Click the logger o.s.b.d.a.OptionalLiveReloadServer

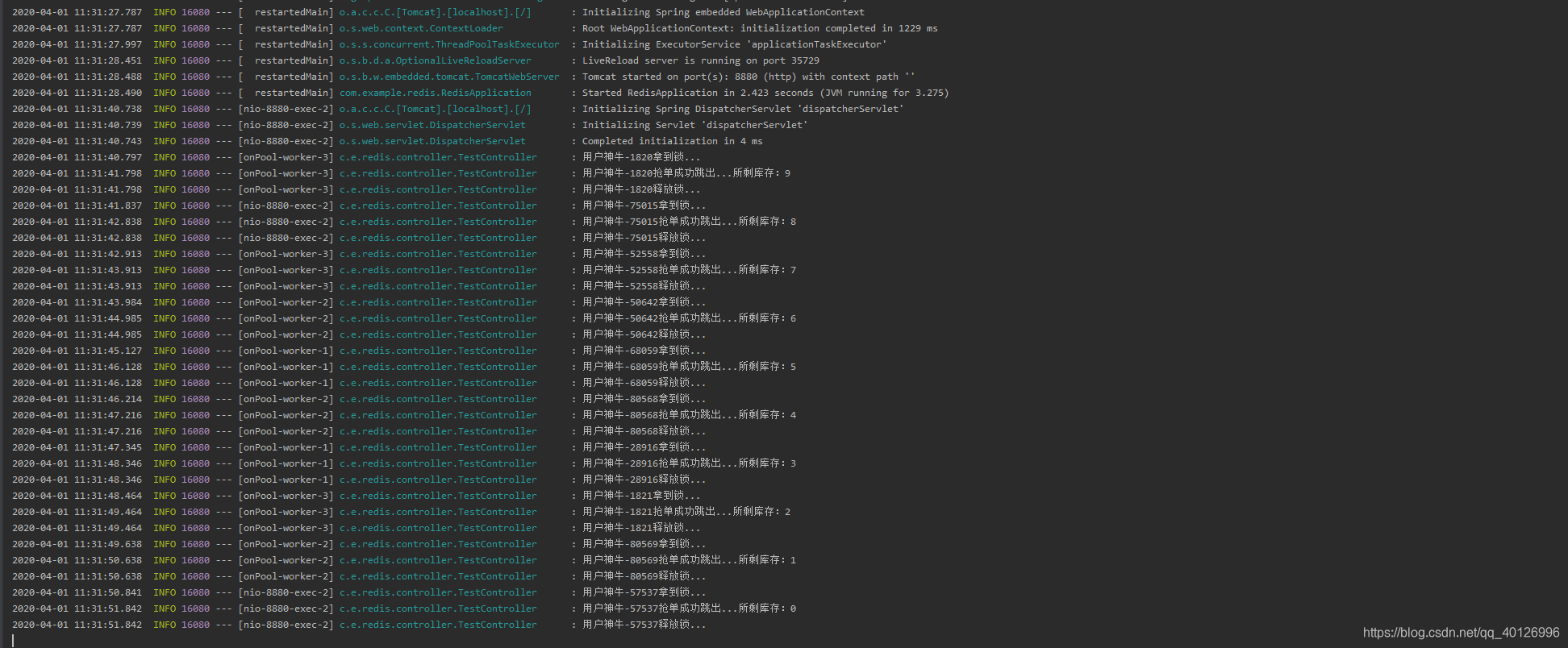click(x=436, y=60)
